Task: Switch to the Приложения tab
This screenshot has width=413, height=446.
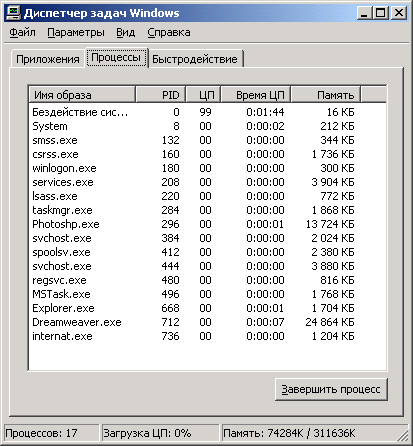Action: click(x=48, y=59)
